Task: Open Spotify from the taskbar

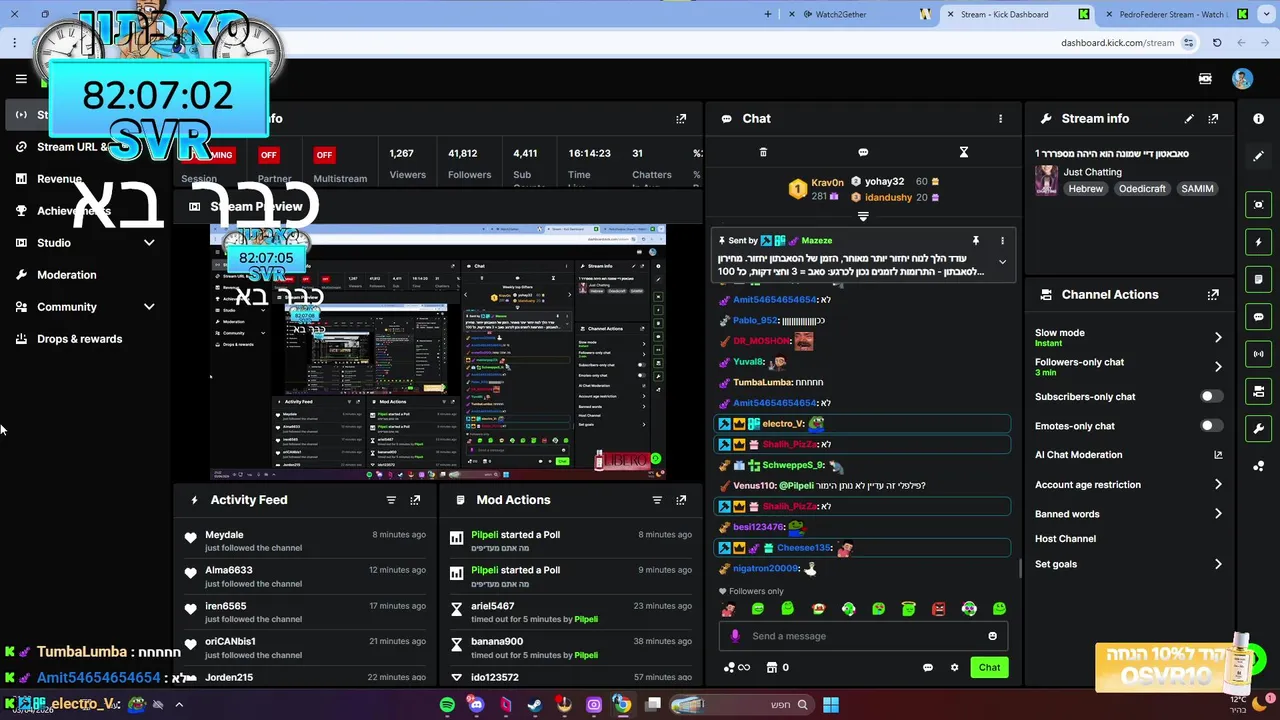Action: [447, 705]
